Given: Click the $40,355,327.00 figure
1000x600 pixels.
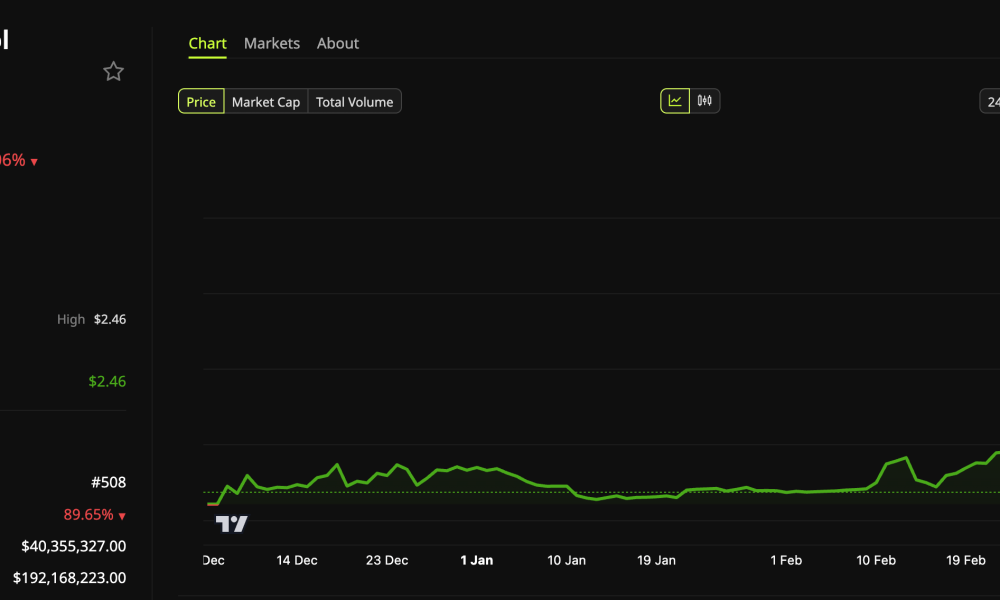Looking at the screenshot, I should pos(74,546).
